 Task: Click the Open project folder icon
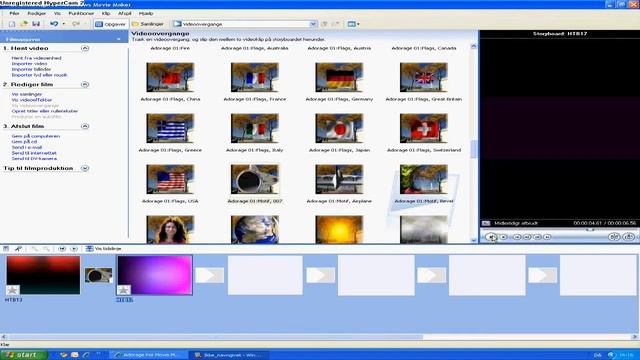coord(24,24)
